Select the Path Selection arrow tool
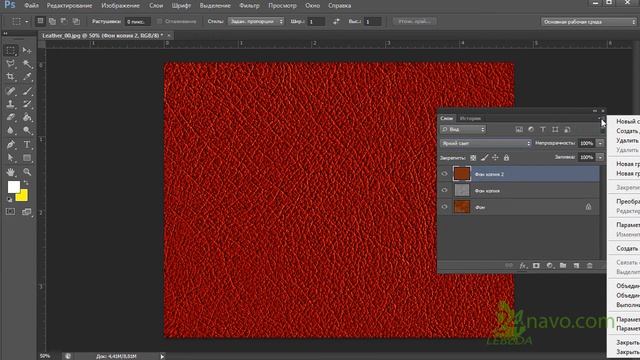 tap(11, 158)
